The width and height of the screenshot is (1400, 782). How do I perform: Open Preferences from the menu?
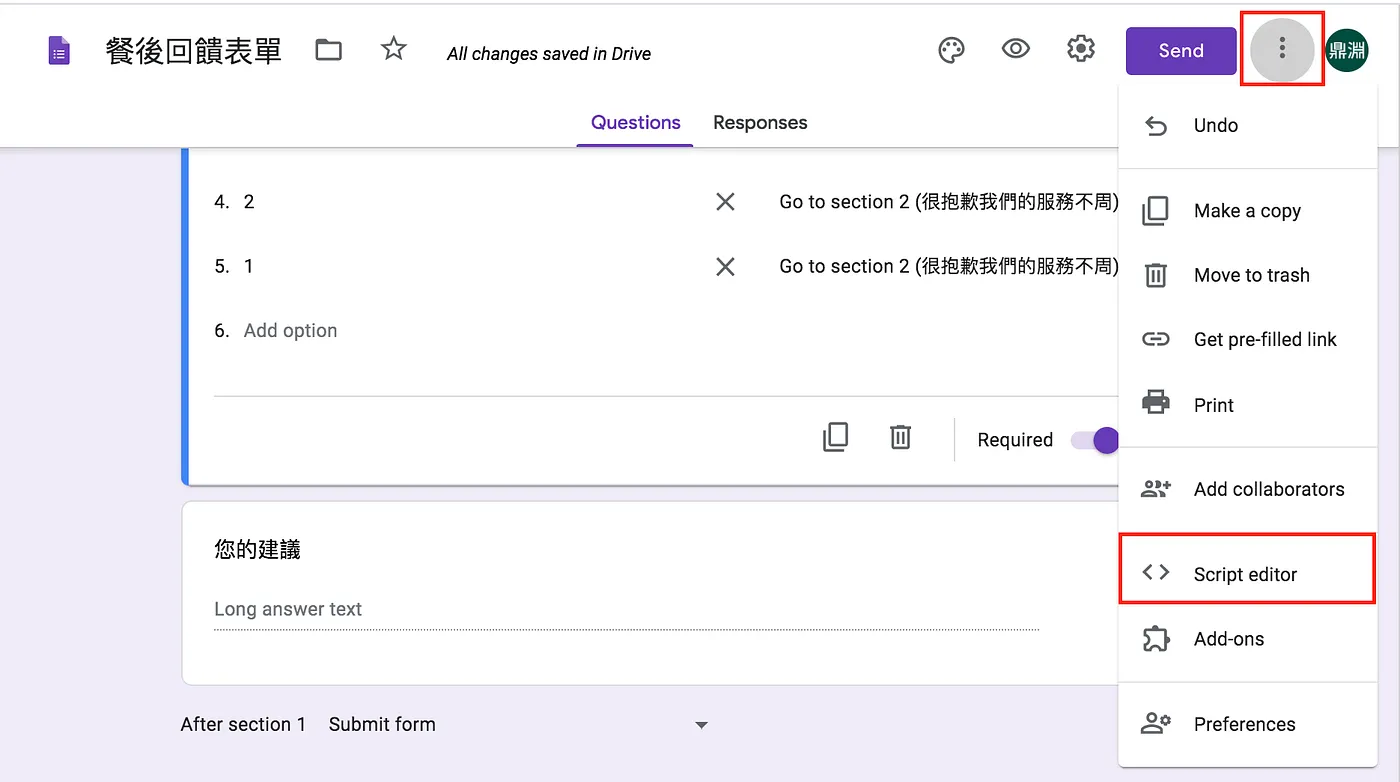click(x=1247, y=724)
